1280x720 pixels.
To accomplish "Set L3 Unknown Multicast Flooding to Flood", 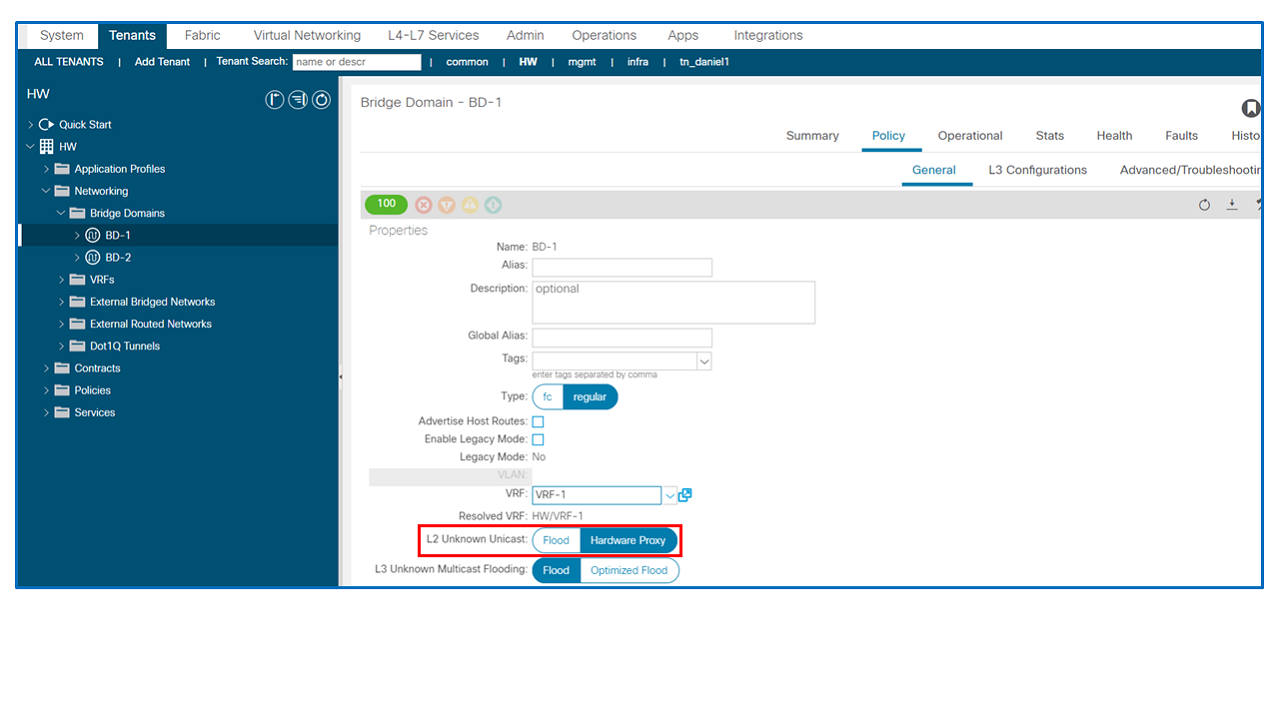I will click(556, 570).
